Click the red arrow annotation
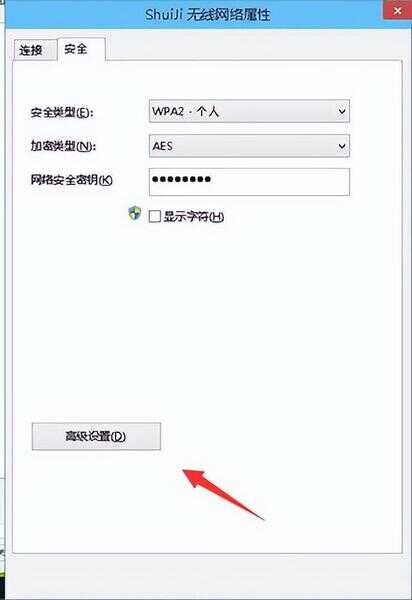Viewport: 412px width, 600px height. pyautogui.click(x=223, y=494)
